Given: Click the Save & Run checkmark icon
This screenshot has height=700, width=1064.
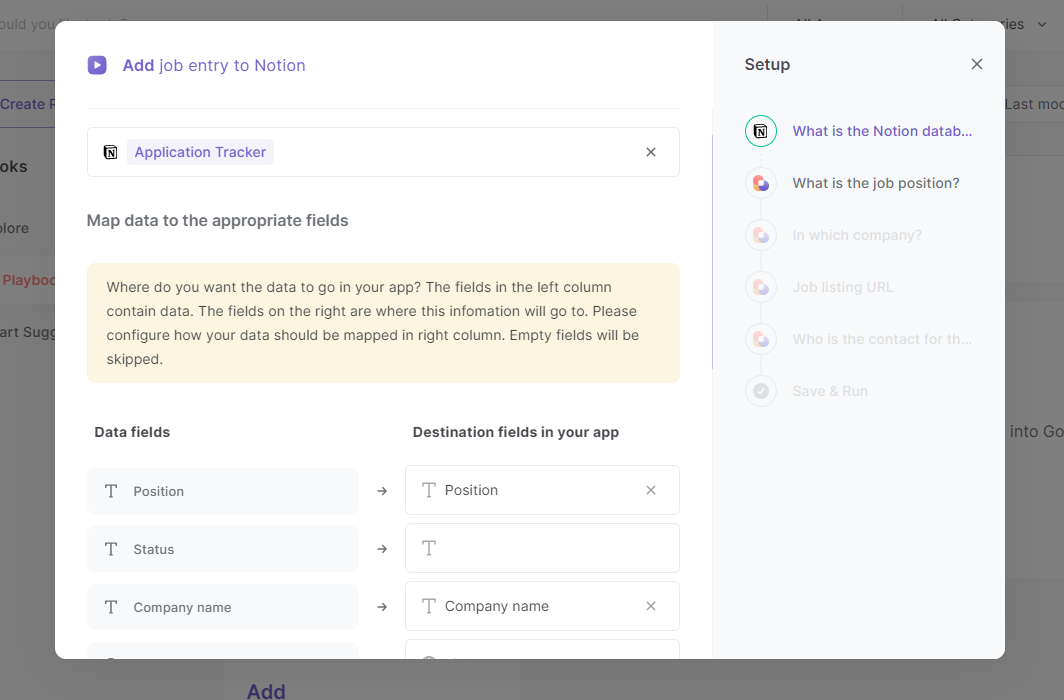Looking at the screenshot, I should [761, 391].
